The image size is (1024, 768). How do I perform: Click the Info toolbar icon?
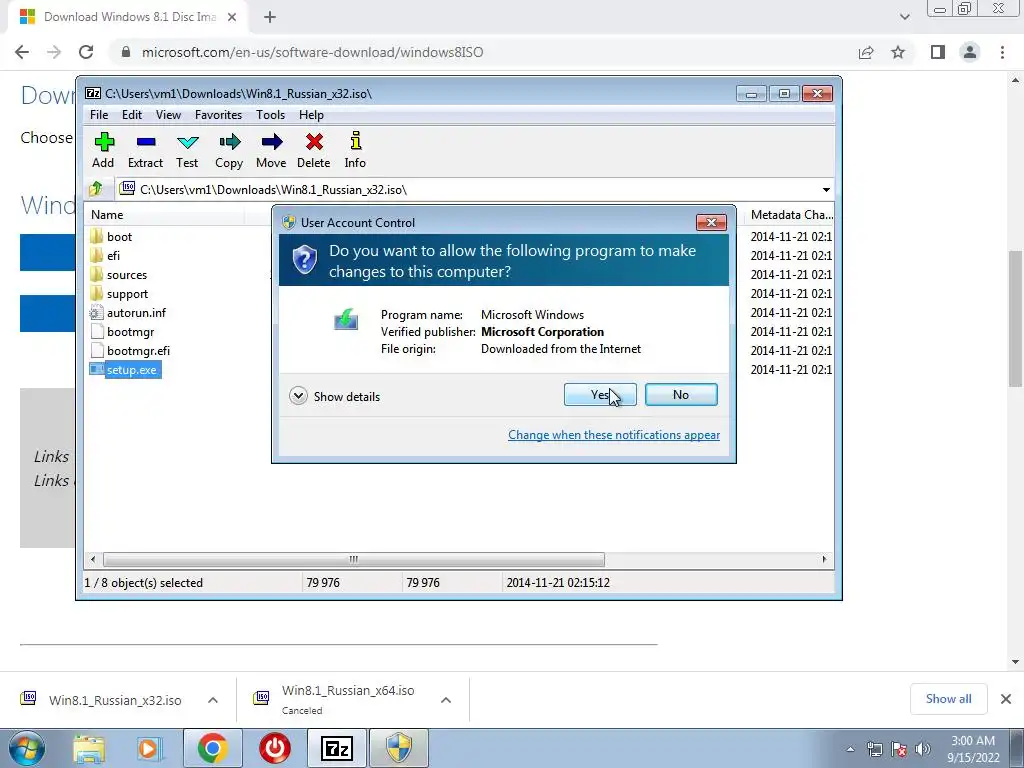click(x=355, y=151)
